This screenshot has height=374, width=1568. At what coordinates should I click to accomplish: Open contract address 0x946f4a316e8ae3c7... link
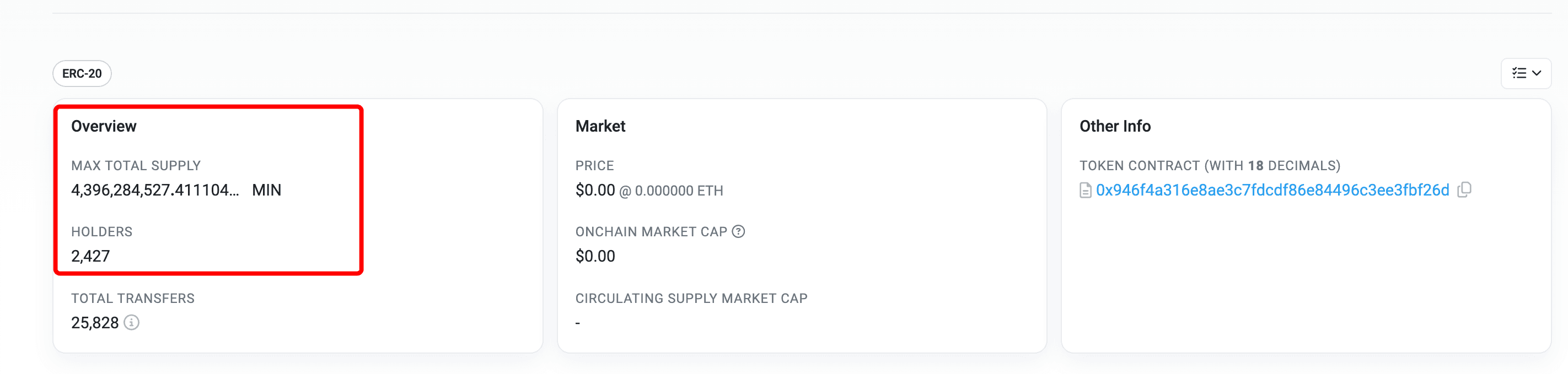pos(1272,191)
